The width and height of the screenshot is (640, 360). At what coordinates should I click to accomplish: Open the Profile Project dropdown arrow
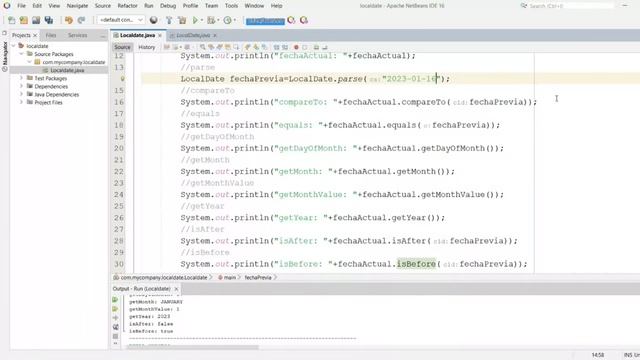234,20
